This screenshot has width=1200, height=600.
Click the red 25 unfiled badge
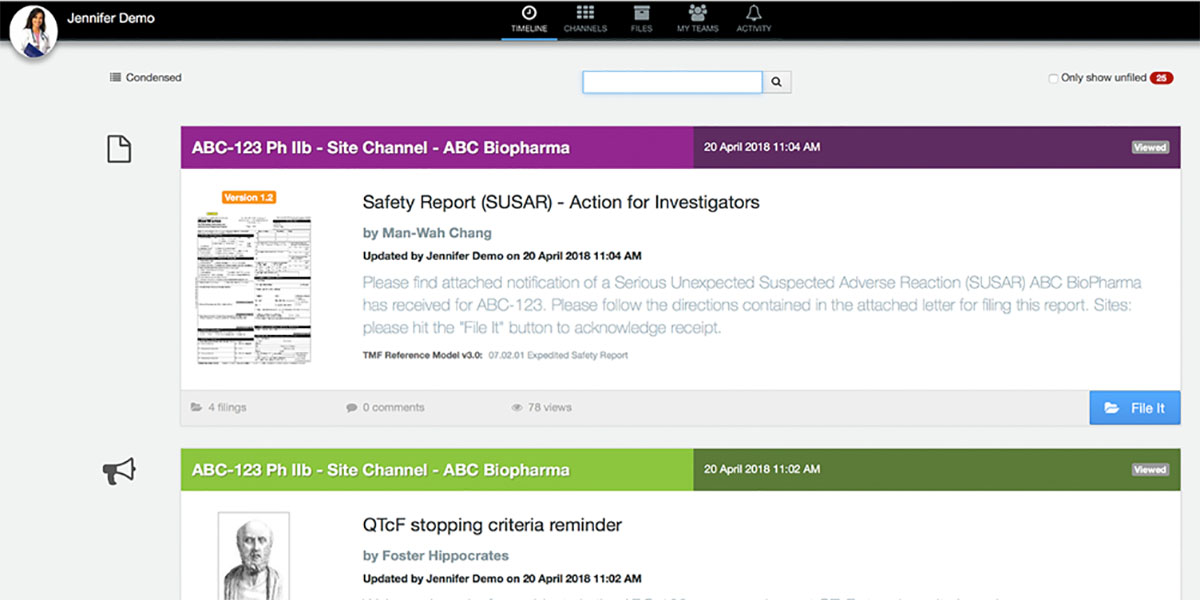point(1161,78)
